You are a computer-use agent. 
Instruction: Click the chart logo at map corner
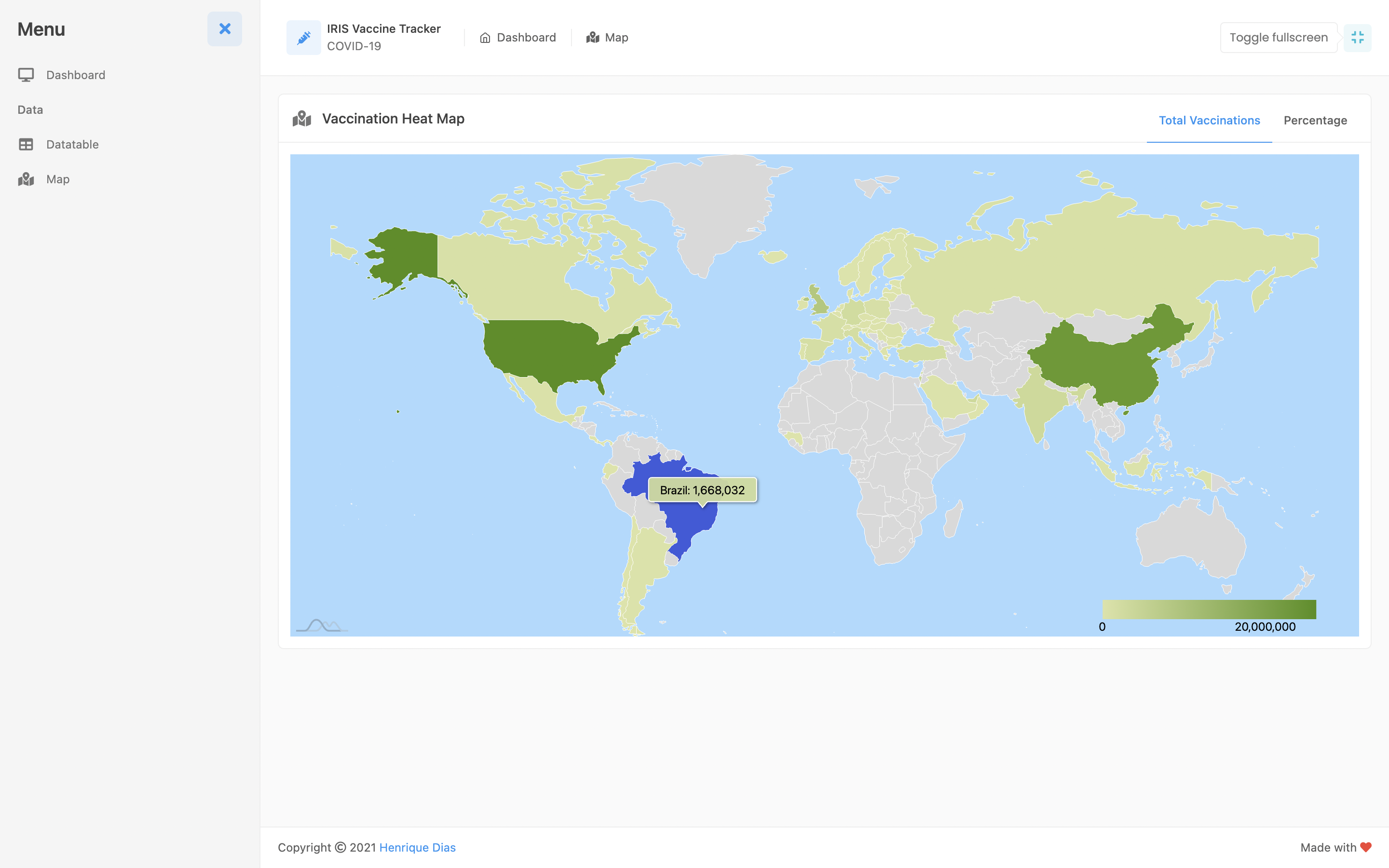tap(321, 625)
